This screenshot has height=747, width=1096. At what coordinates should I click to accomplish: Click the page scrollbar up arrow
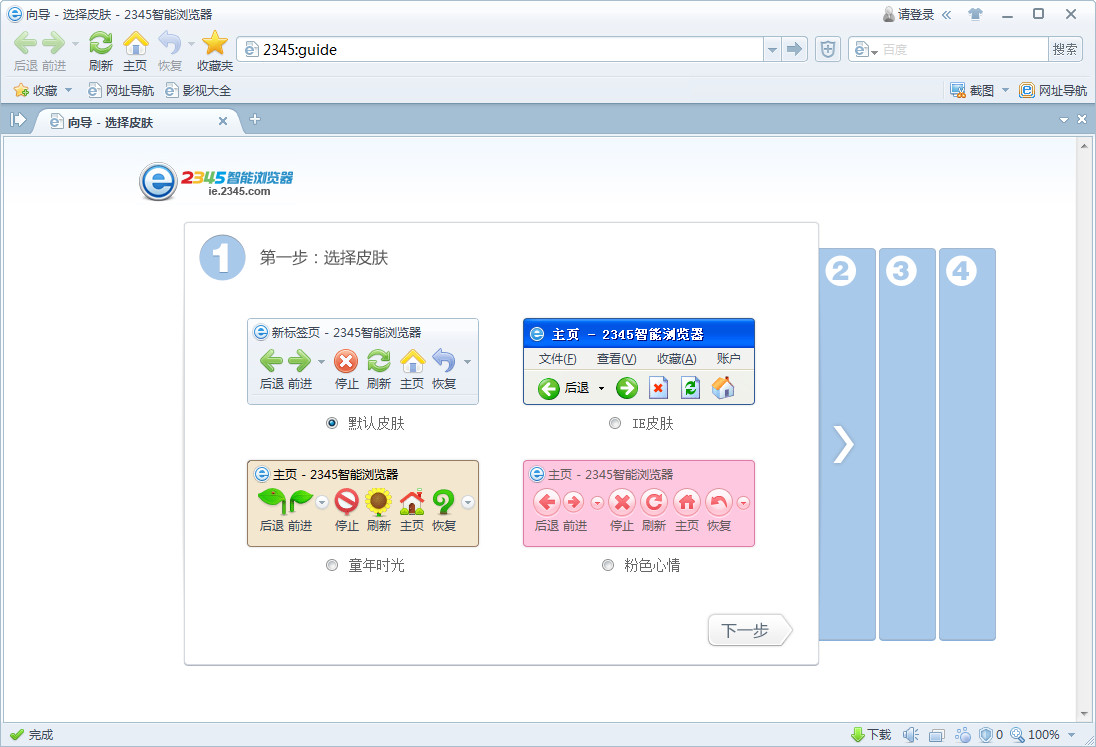[1084, 147]
